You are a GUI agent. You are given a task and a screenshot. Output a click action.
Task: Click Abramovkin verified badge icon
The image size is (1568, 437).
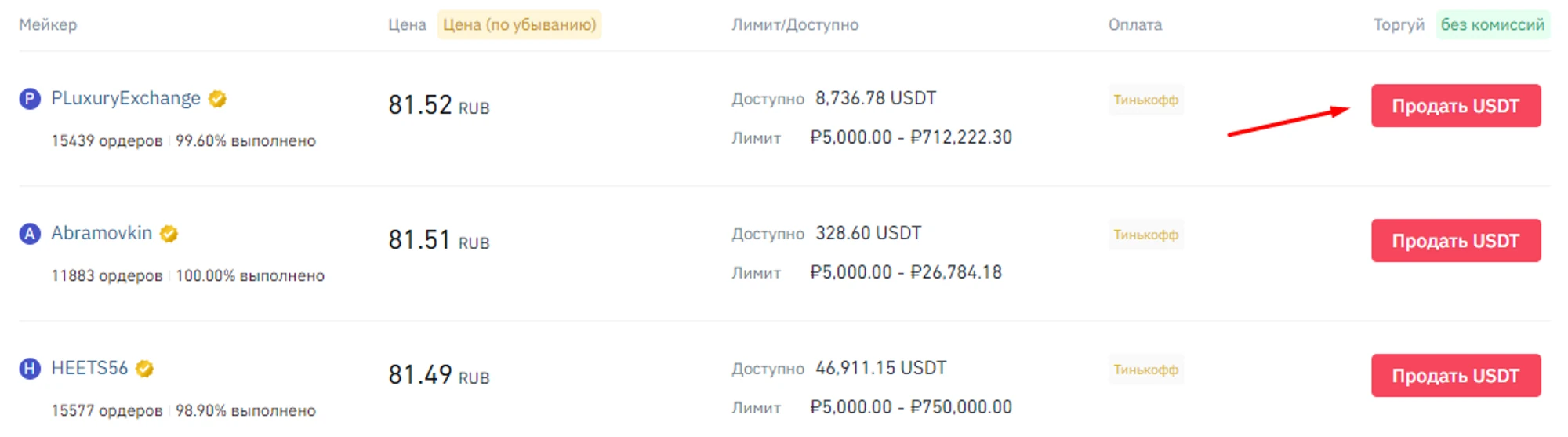click(x=169, y=234)
